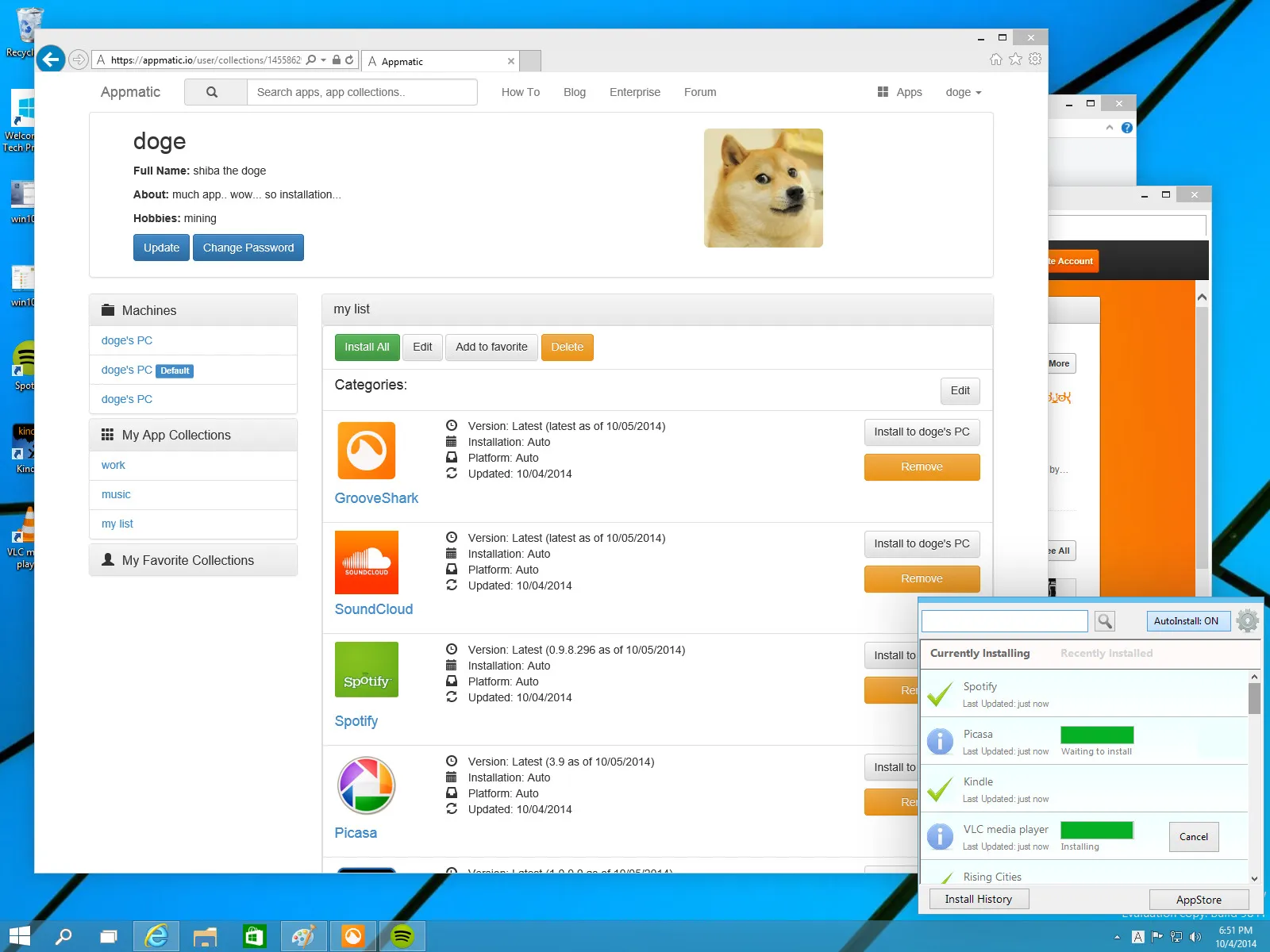Open the doge account dropdown
Viewport: 1270px width, 952px height.
pyautogui.click(x=962, y=92)
